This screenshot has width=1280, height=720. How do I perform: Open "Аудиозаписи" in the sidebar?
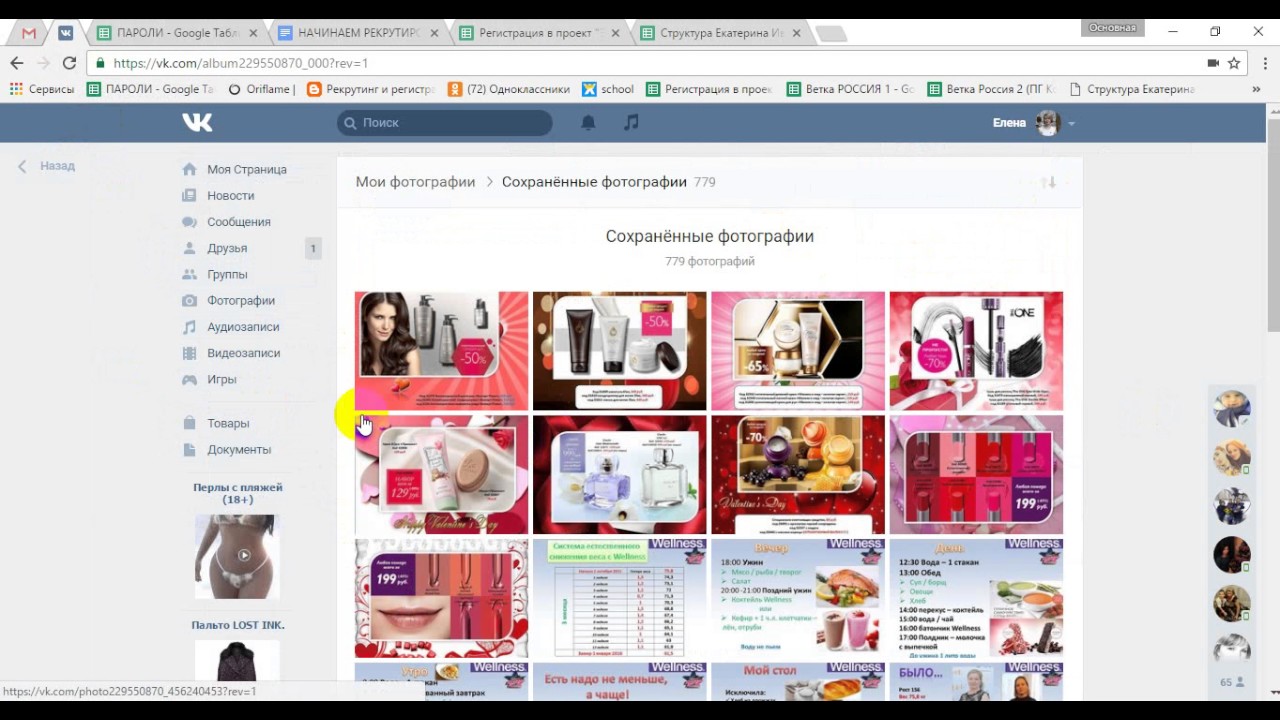243,327
